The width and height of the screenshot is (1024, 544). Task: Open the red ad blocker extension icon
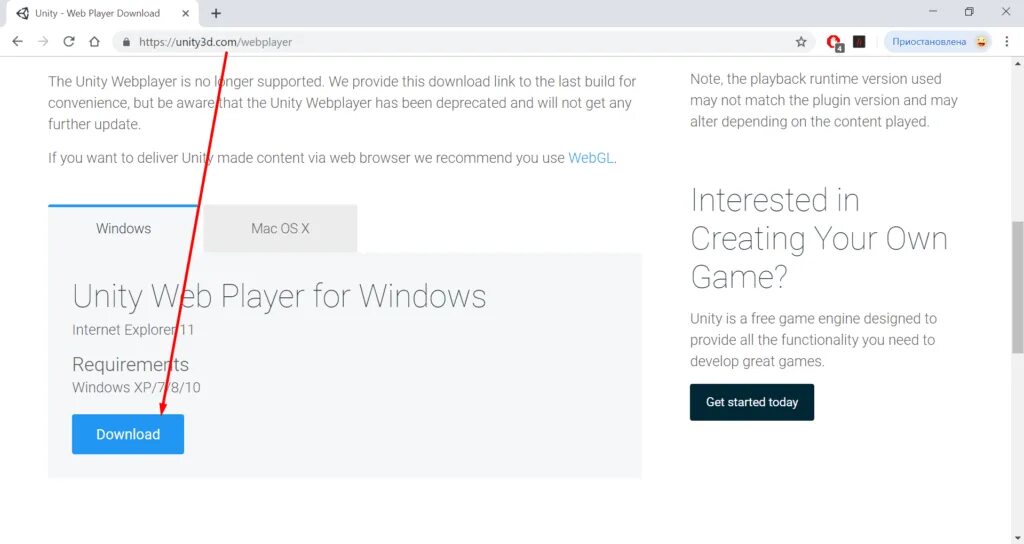834,42
